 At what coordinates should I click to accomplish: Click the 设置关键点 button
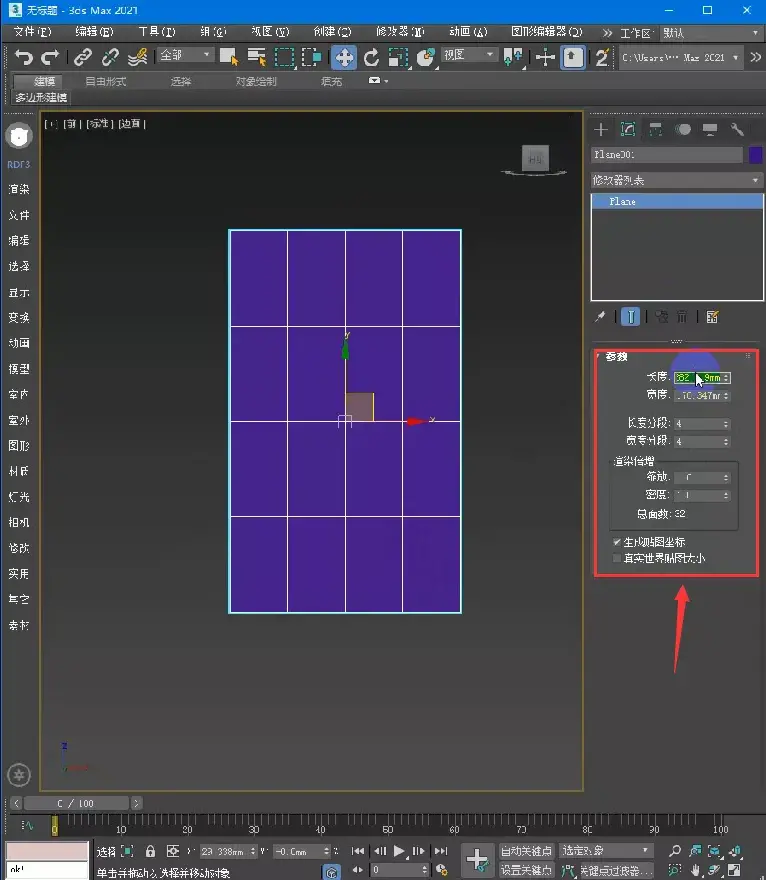(x=526, y=870)
